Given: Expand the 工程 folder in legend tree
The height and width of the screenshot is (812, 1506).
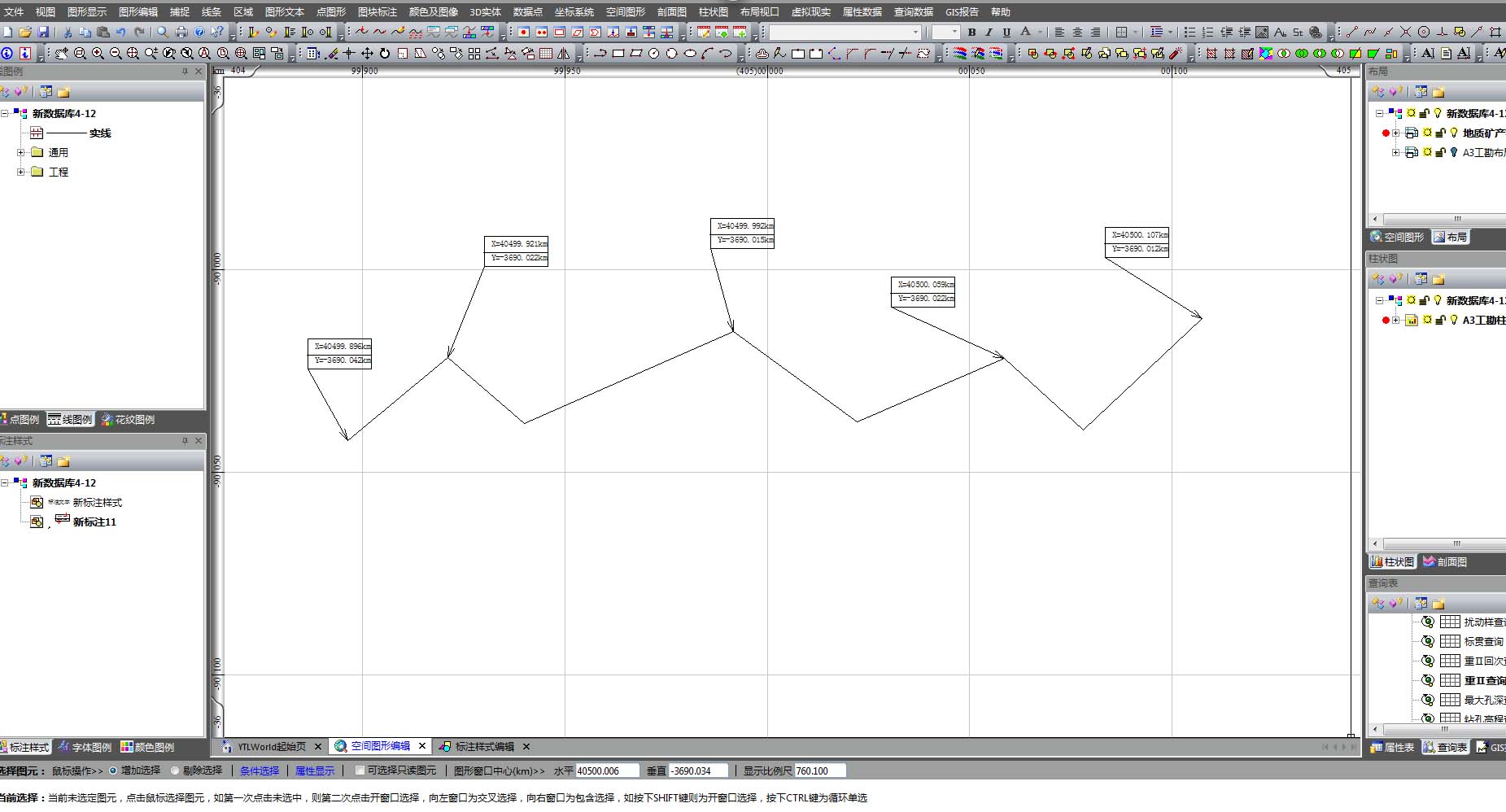Looking at the screenshot, I should coord(21,172).
